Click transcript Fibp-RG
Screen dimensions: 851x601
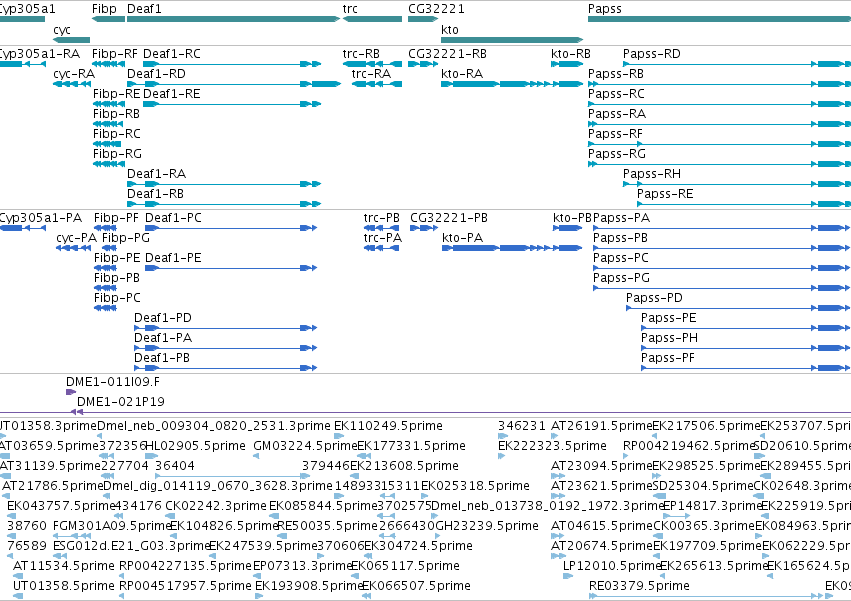[x=109, y=164]
